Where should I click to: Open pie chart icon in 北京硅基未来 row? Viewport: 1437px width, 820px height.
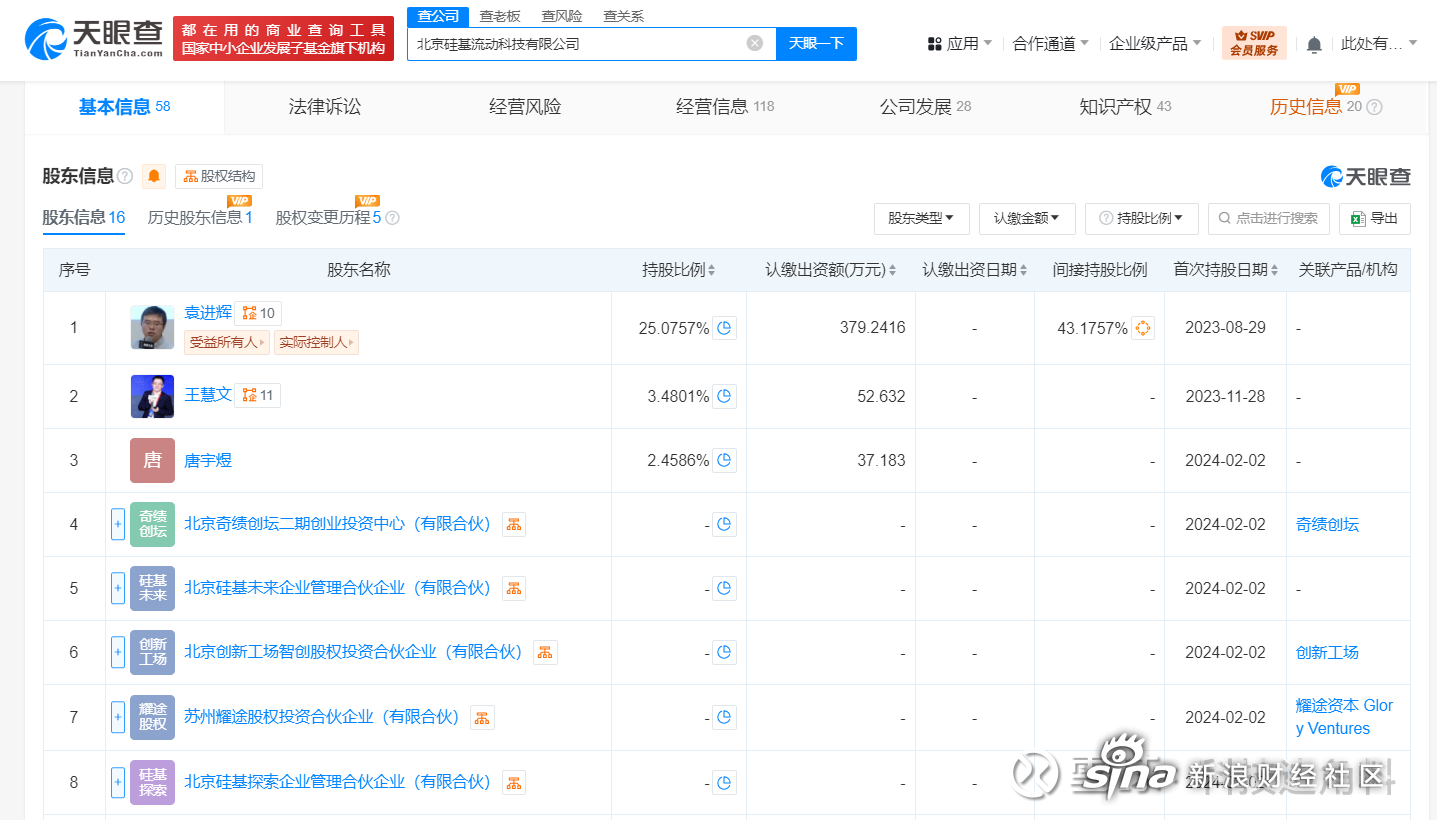pos(725,589)
